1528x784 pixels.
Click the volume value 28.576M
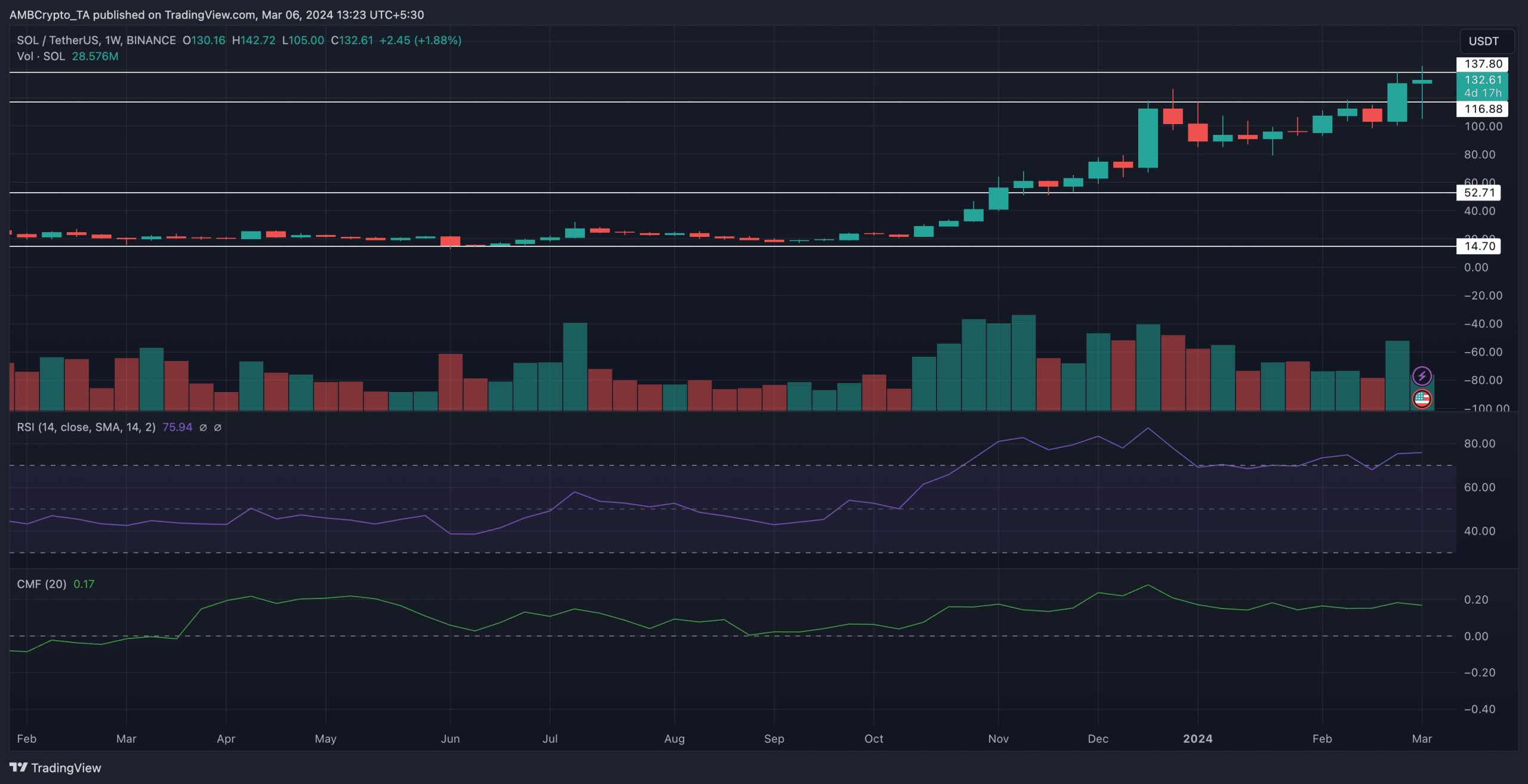click(95, 56)
